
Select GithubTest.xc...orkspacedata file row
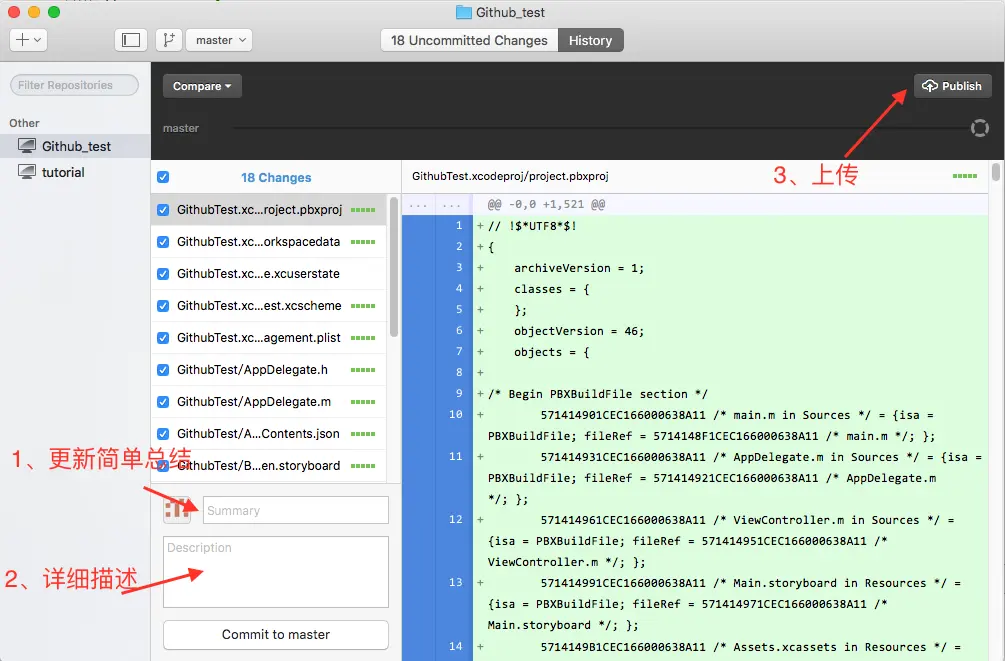[x=269, y=242]
